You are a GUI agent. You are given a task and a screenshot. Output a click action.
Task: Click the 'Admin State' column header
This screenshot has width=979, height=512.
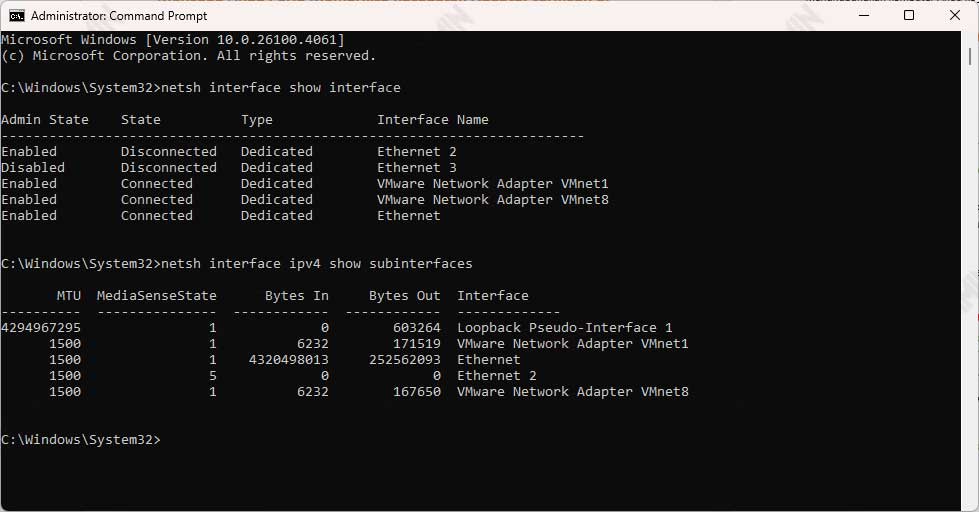tap(45, 119)
